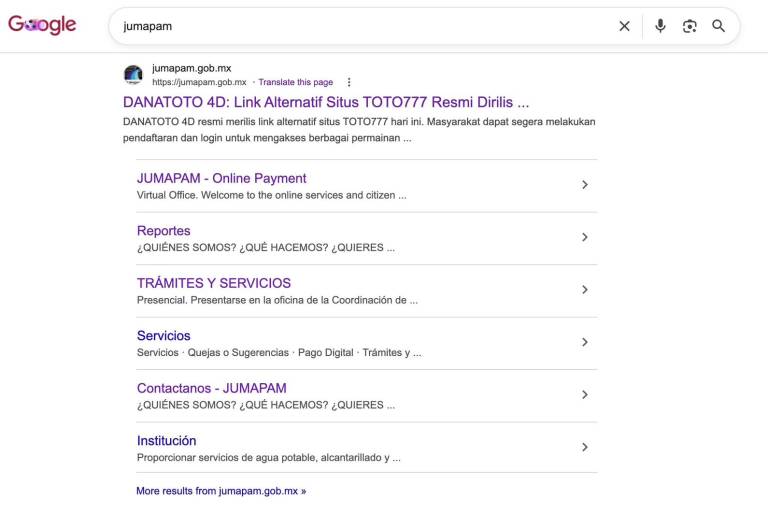Go to the Google logo homepage
Screen dimensions: 768x512
tap(42, 24)
